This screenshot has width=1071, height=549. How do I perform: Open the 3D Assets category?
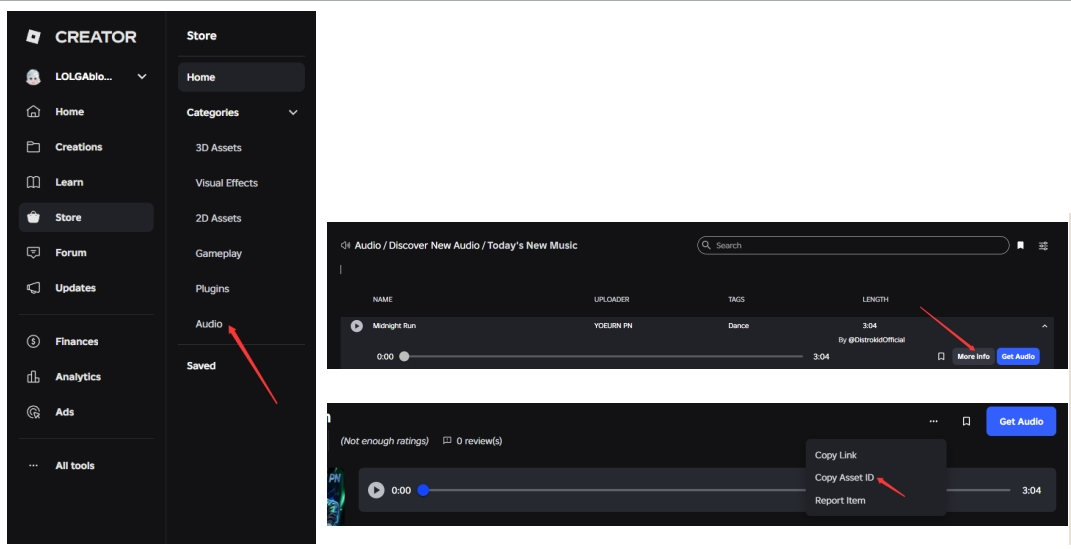(218, 147)
